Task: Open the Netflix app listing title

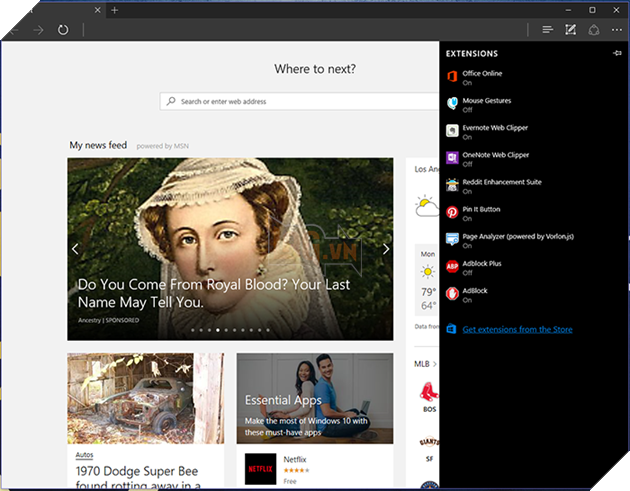Action: tap(295, 459)
